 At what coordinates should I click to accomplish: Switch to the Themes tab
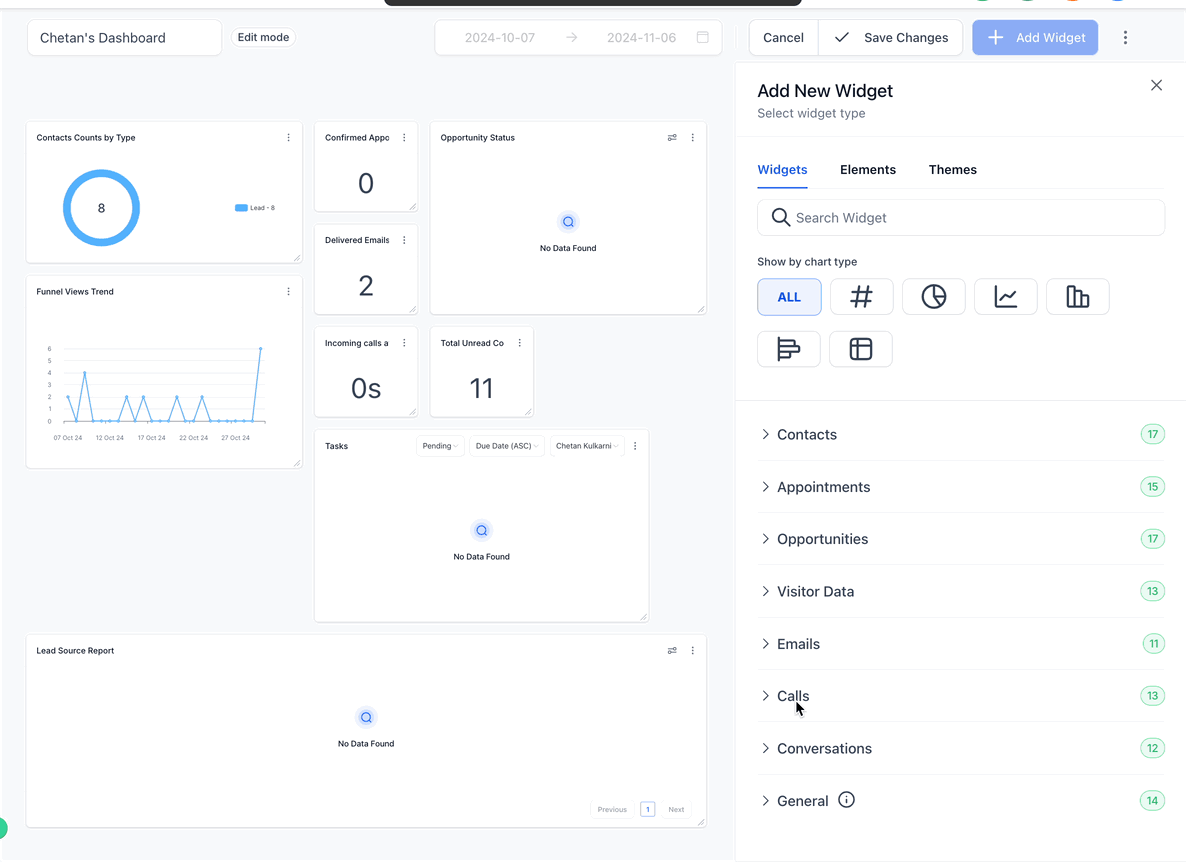click(952, 169)
